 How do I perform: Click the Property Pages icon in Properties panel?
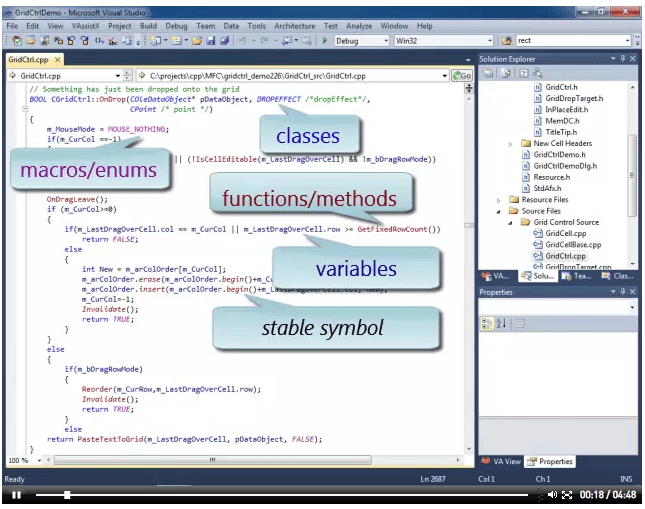(520, 323)
